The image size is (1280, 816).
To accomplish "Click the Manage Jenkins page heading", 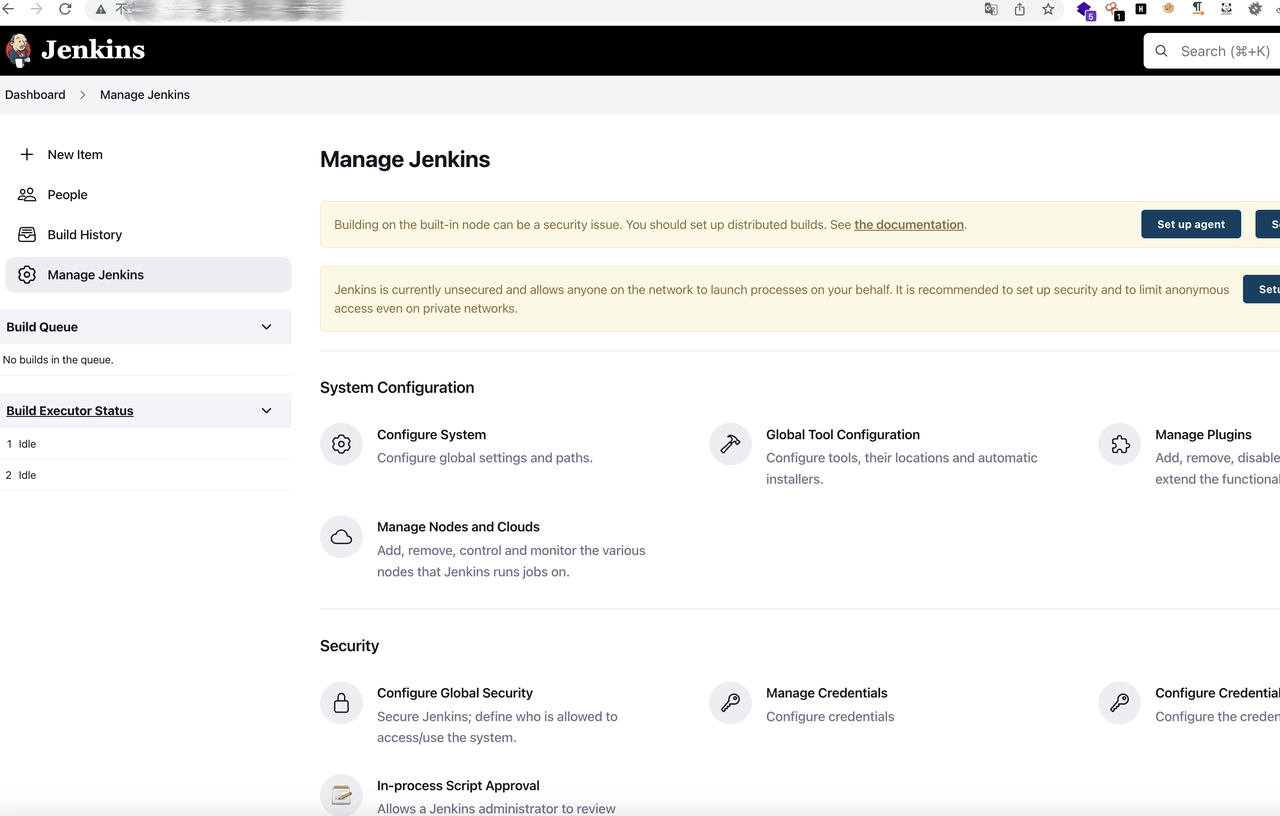I will coord(405,159).
